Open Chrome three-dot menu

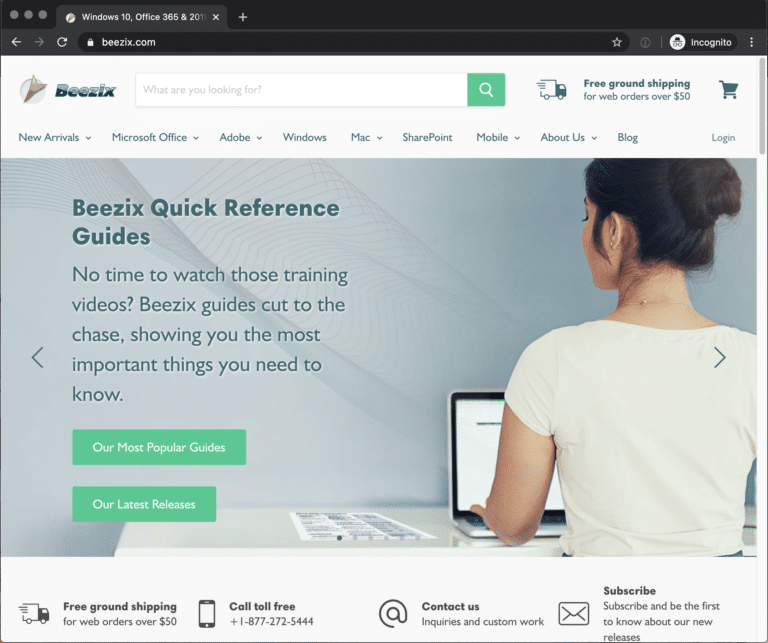click(751, 42)
